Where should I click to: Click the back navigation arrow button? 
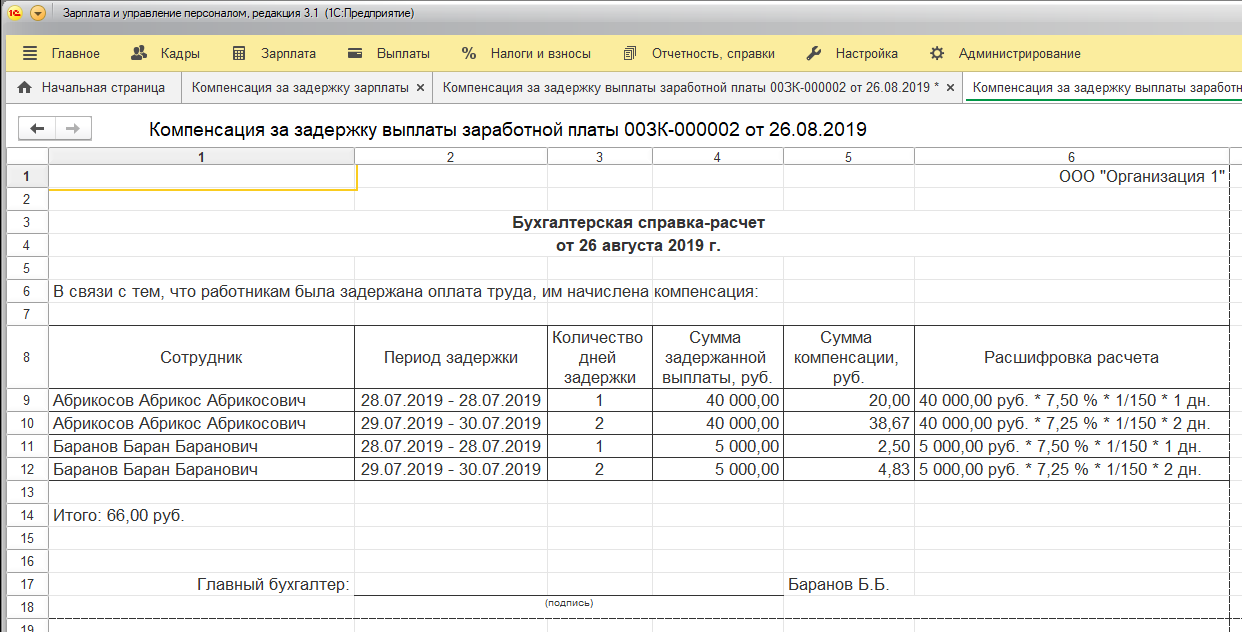tap(38, 128)
